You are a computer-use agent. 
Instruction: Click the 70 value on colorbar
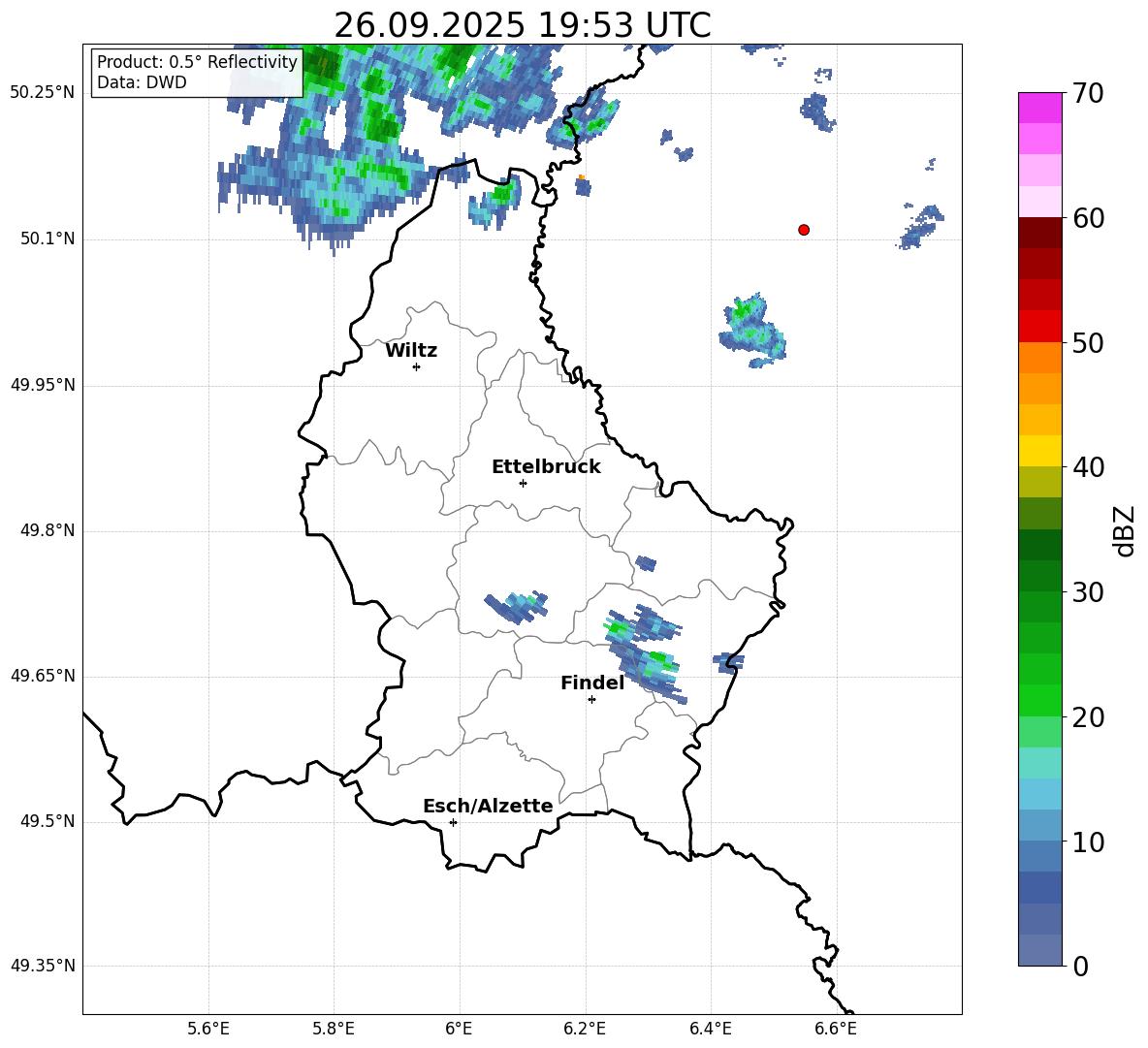(x=1088, y=94)
